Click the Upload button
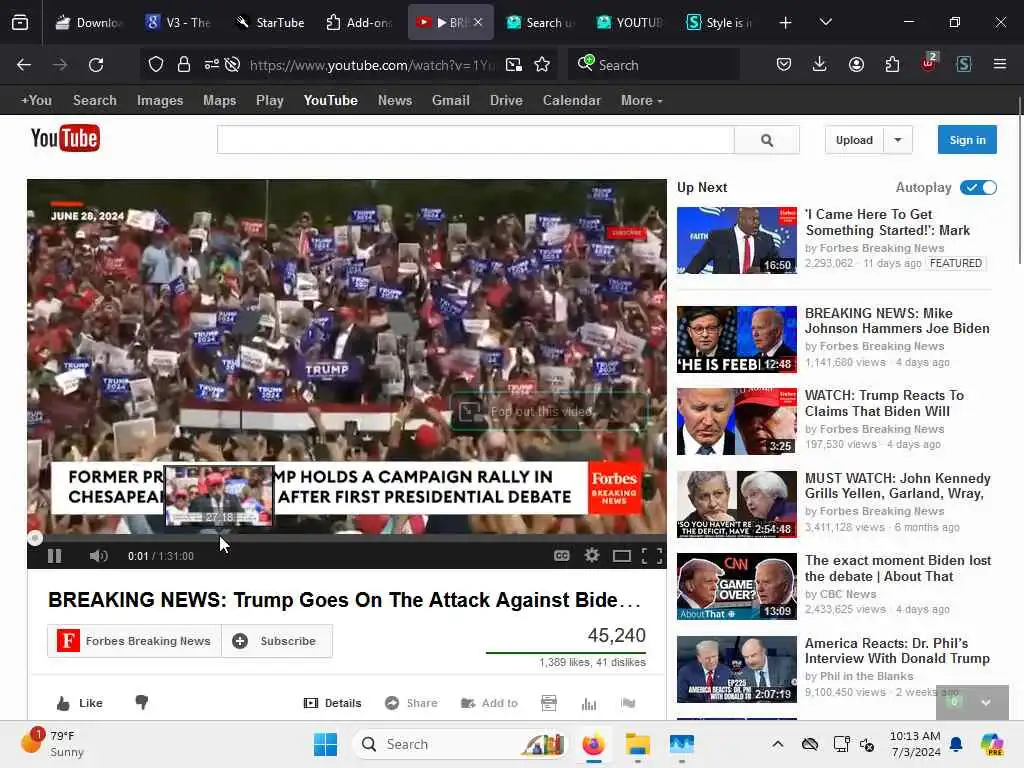 (854, 140)
